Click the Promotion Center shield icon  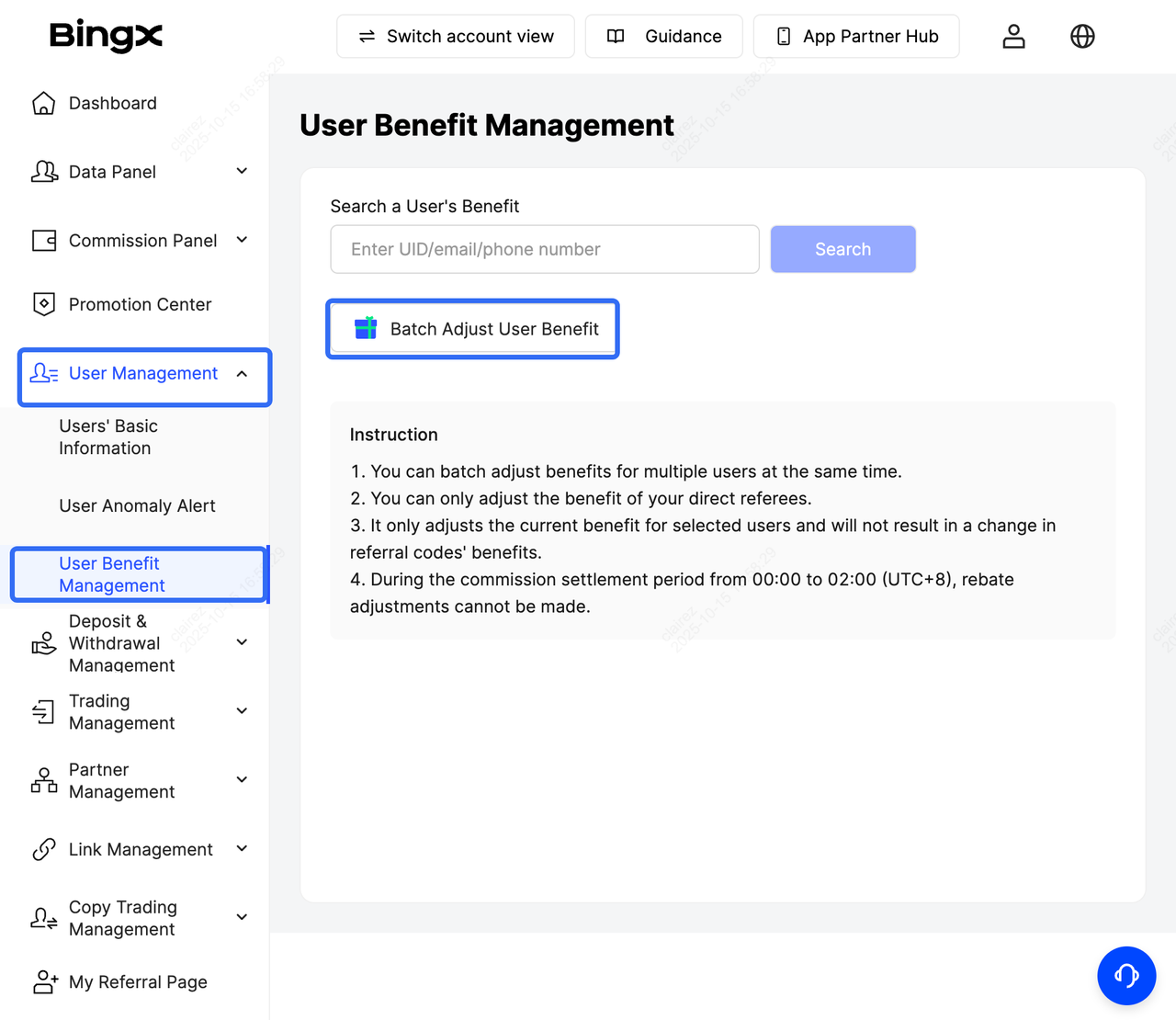[x=43, y=304]
